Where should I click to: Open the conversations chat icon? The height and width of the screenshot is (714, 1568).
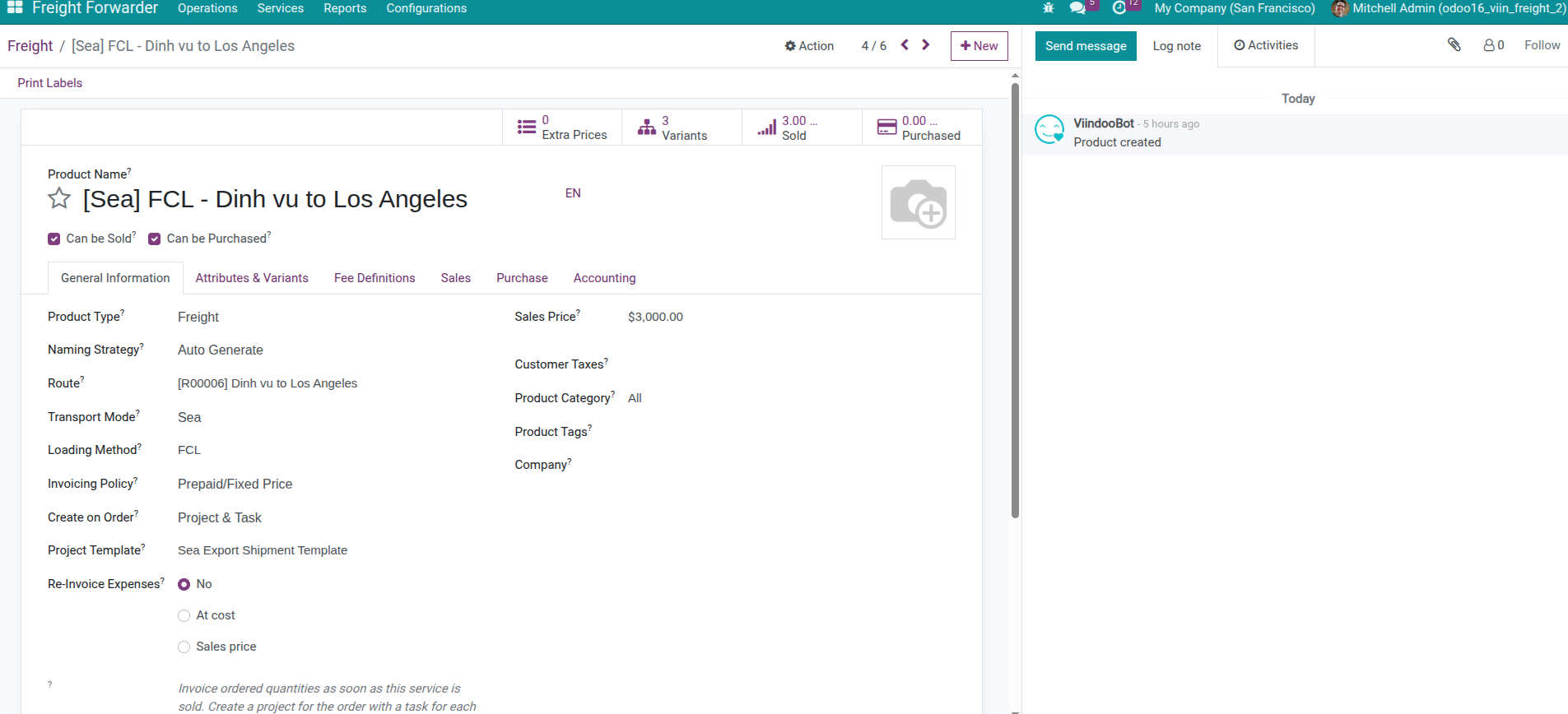click(1077, 8)
